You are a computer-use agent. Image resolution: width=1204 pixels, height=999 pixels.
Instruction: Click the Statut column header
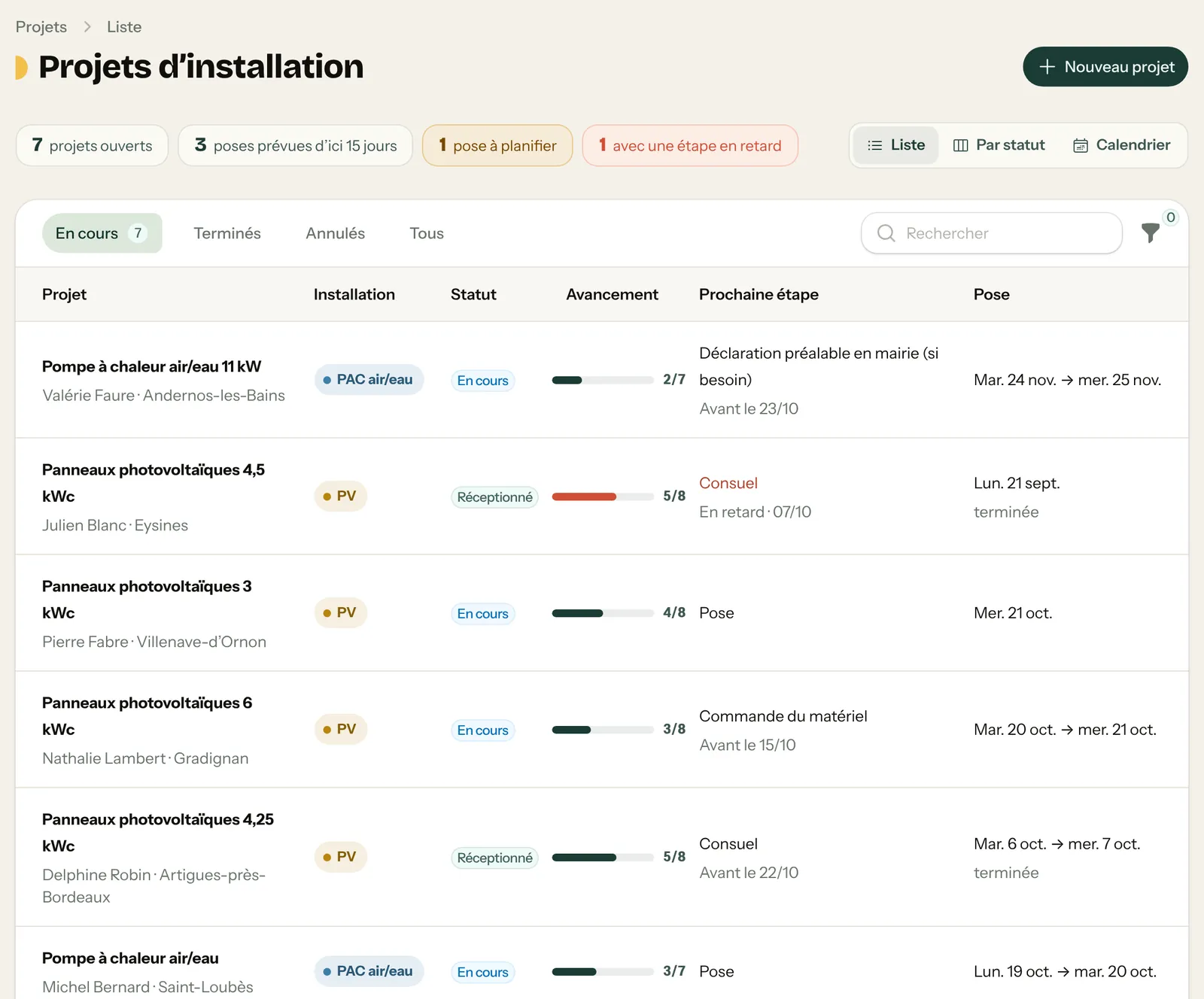[x=473, y=294]
